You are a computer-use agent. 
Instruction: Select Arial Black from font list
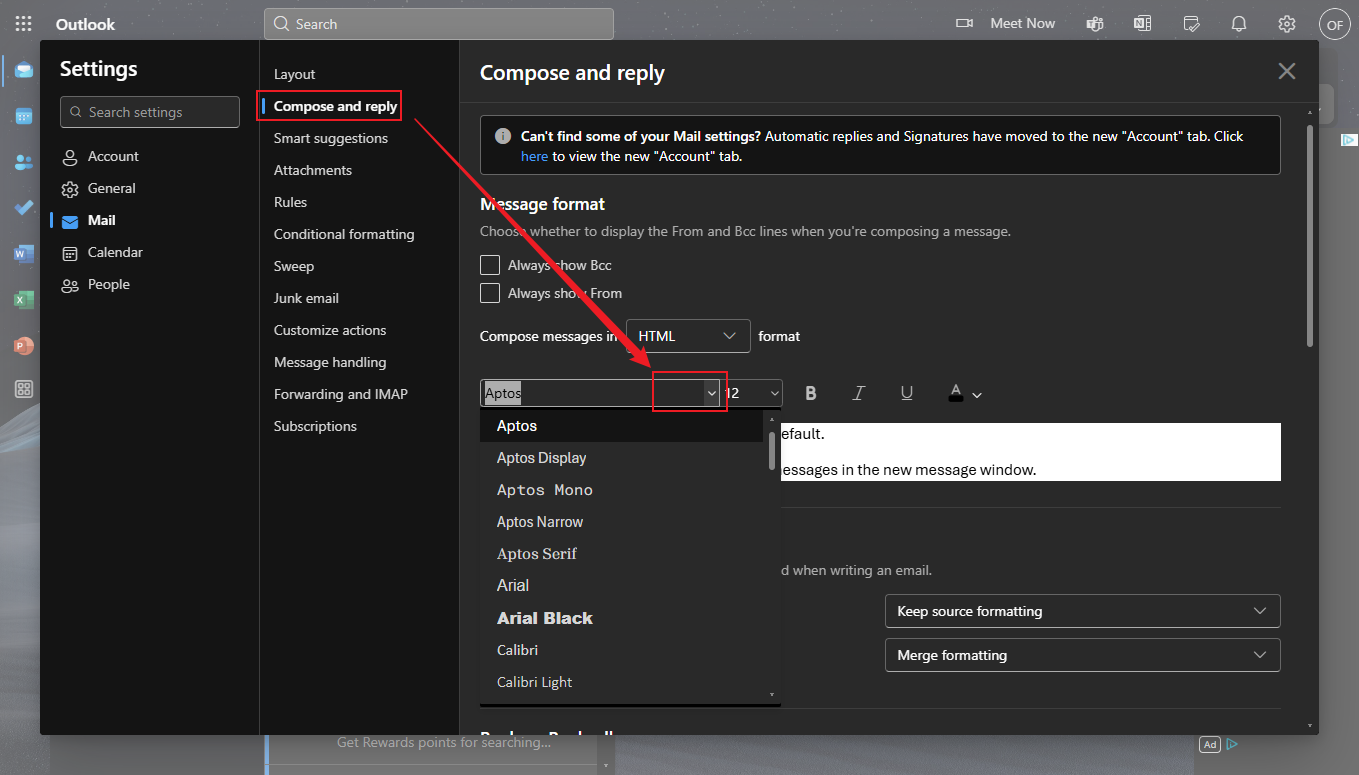point(545,618)
